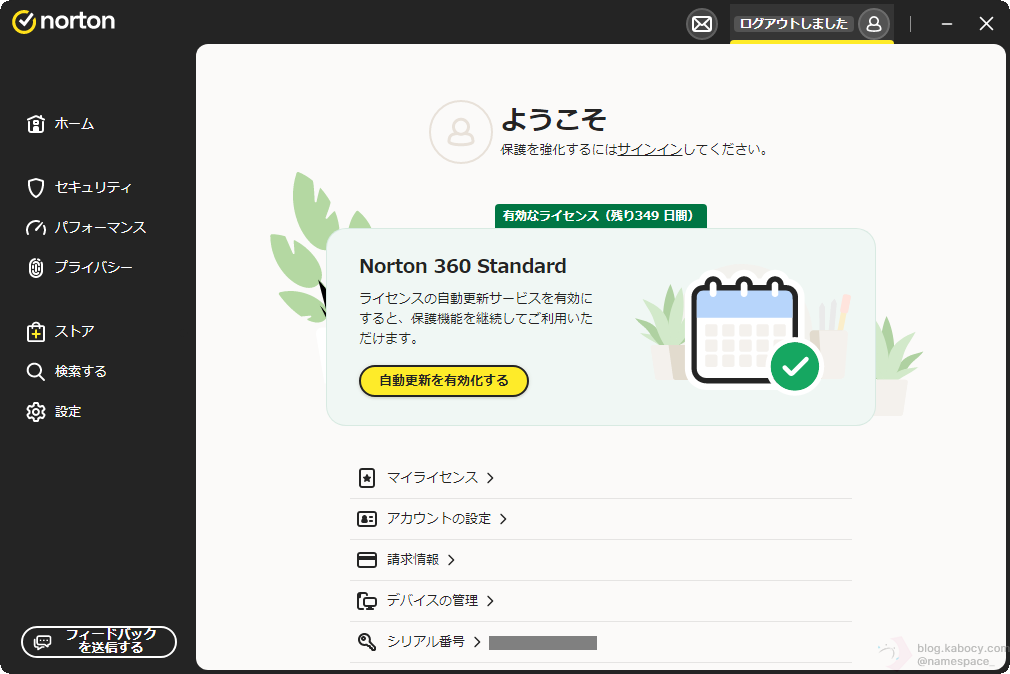Click the サインイン link
1010x674 pixels.
(650, 150)
